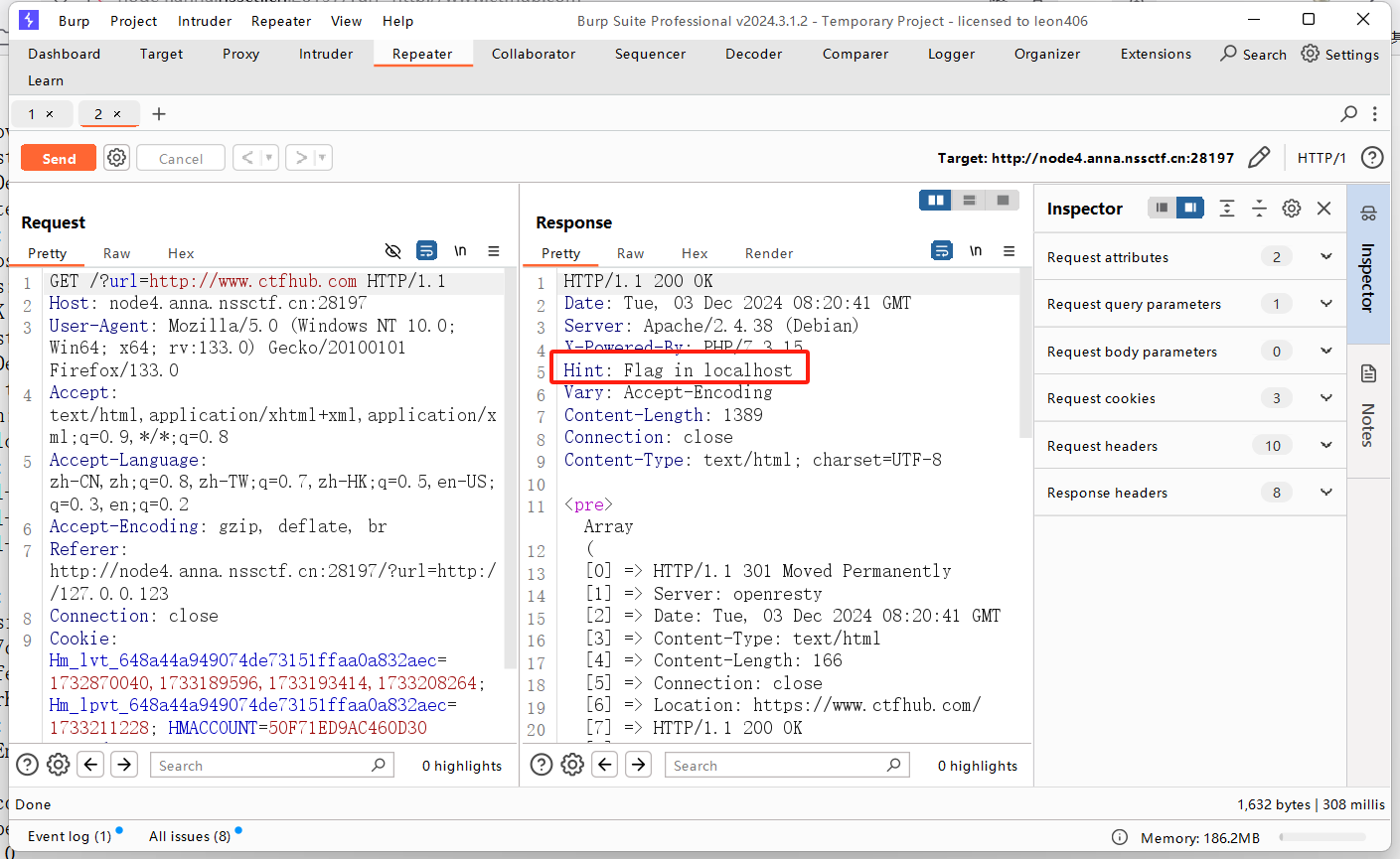This screenshot has width=1400, height=859.
Task: Click Response pane search field
Action: (786, 765)
